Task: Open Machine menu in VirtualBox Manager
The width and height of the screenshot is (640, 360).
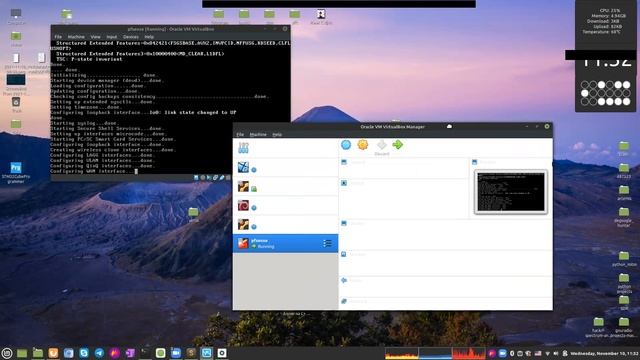Action: (x=258, y=134)
